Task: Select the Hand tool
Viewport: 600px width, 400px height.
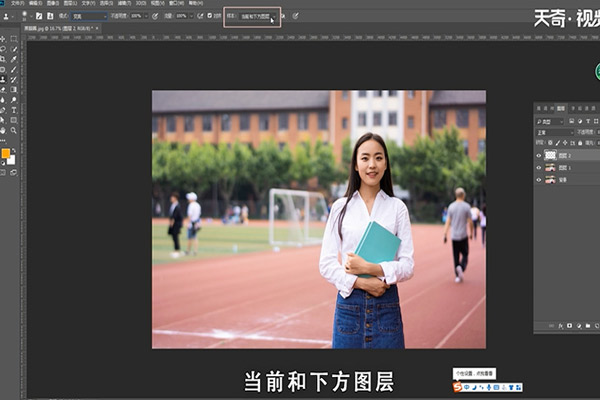Action: click(3, 130)
